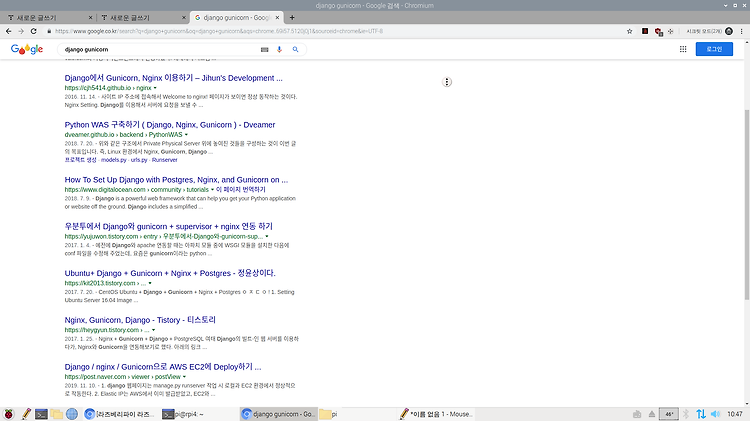
Task: Switch to the pi@rpi4 terminal window
Action: point(199,414)
